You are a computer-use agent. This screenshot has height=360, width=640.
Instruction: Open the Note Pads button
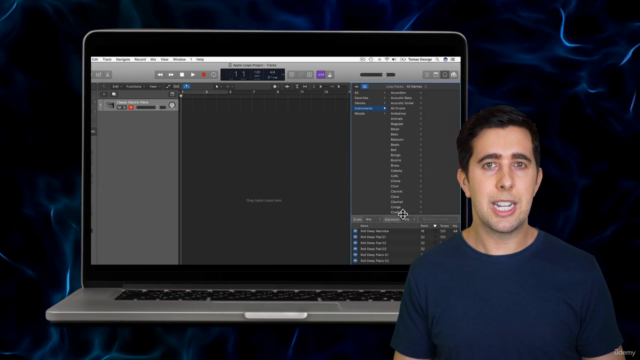coord(436,75)
